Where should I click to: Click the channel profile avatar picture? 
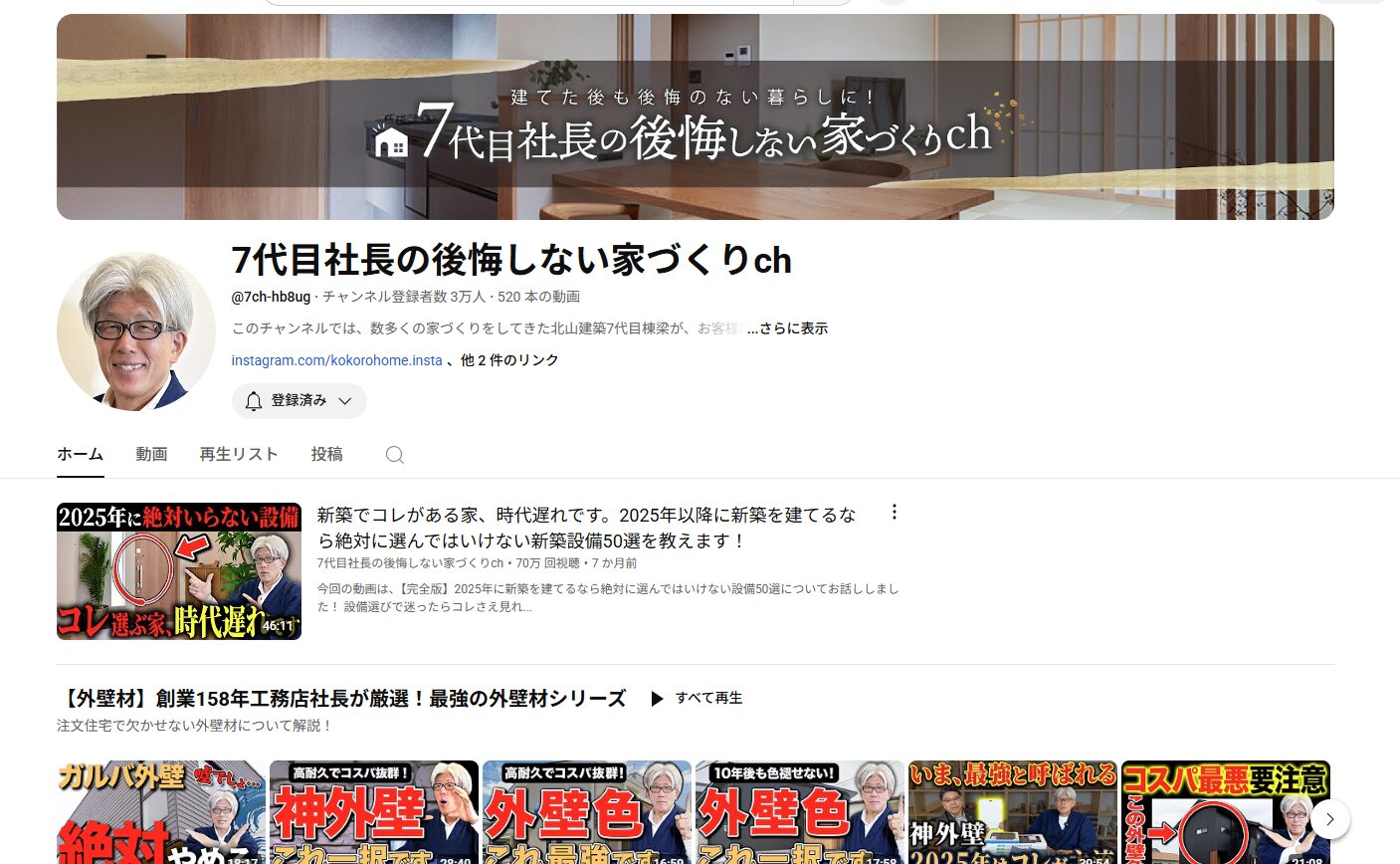(136, 331)
